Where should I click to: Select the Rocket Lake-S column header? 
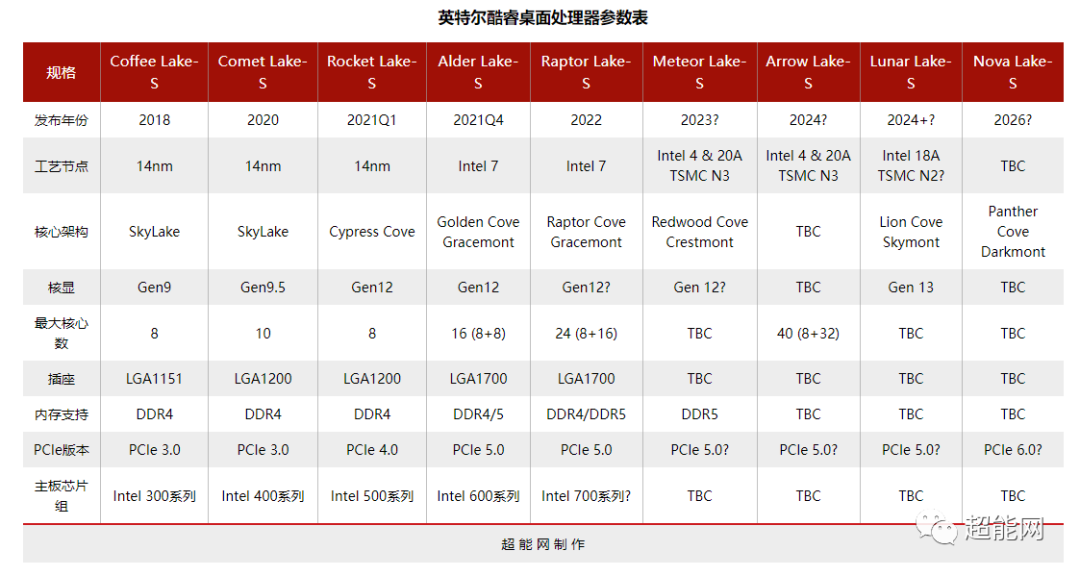point(372,72)
